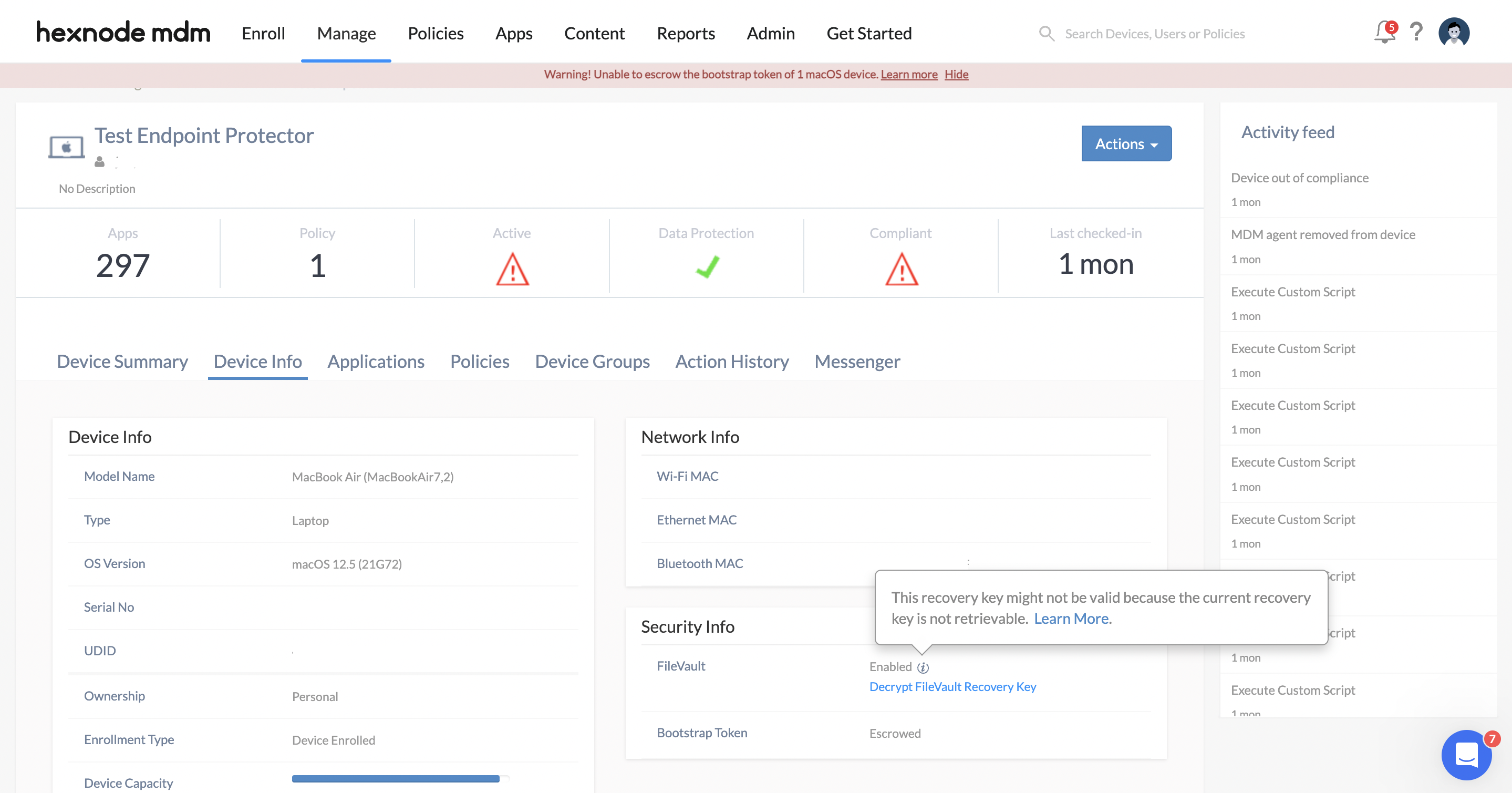Click the Compliant warning triangle icon
Viewport: 1512px width, 793px height.
click(902, 269)
